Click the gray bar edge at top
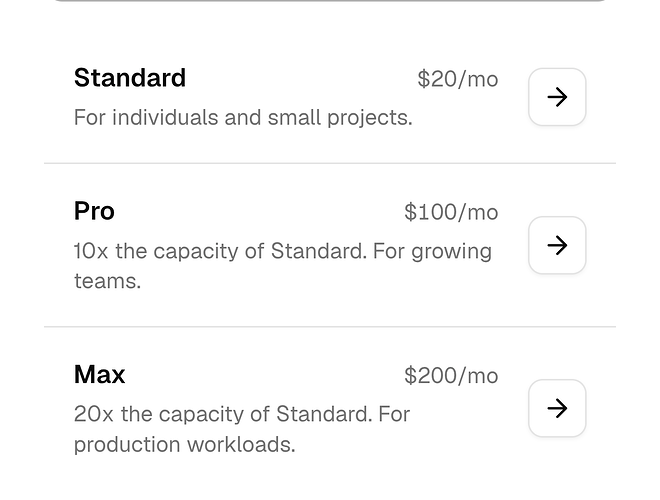 330,1
